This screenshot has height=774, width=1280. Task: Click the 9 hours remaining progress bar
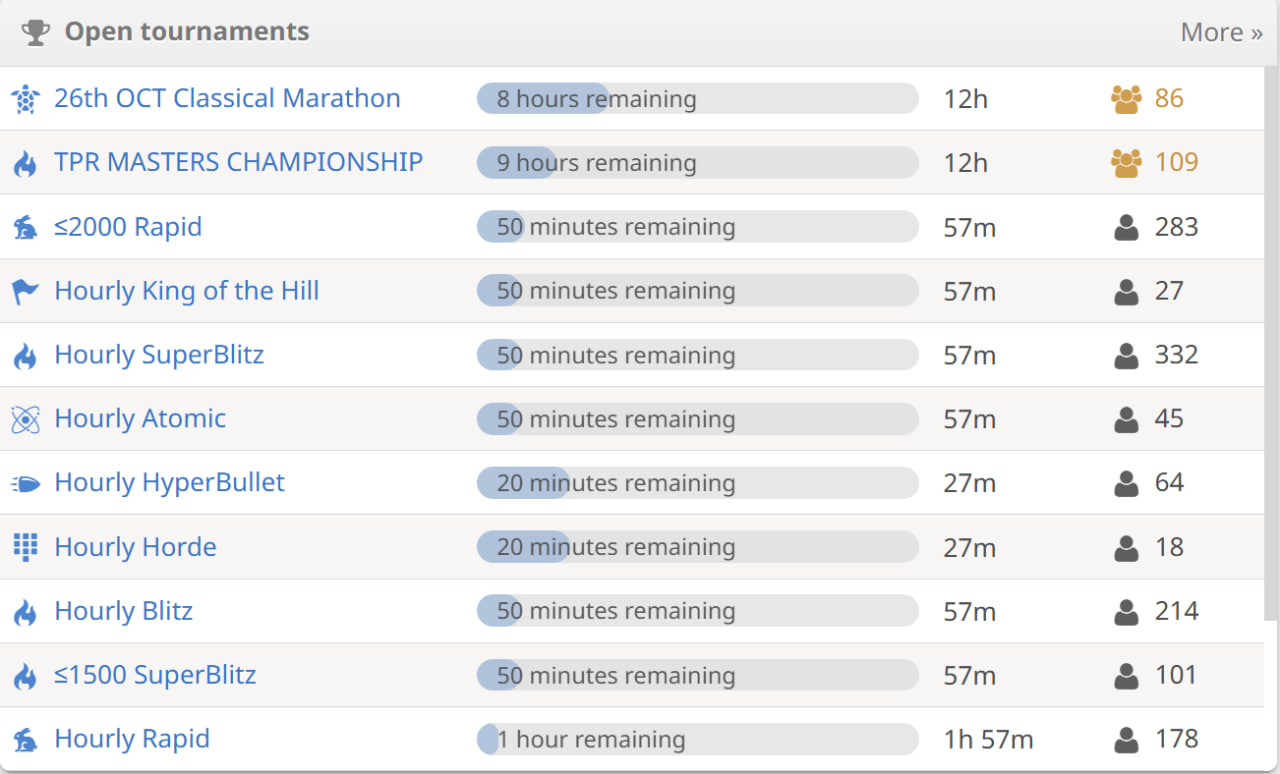(x=697, y=162)
